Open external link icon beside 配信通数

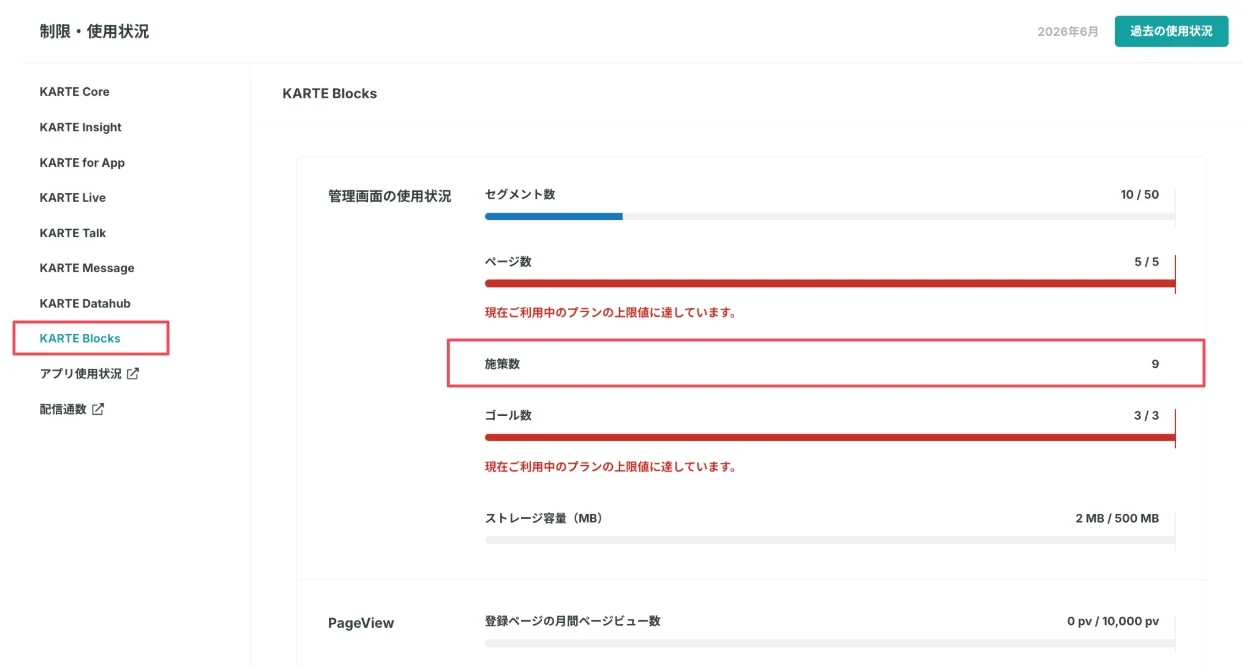(x=98, y=409)
